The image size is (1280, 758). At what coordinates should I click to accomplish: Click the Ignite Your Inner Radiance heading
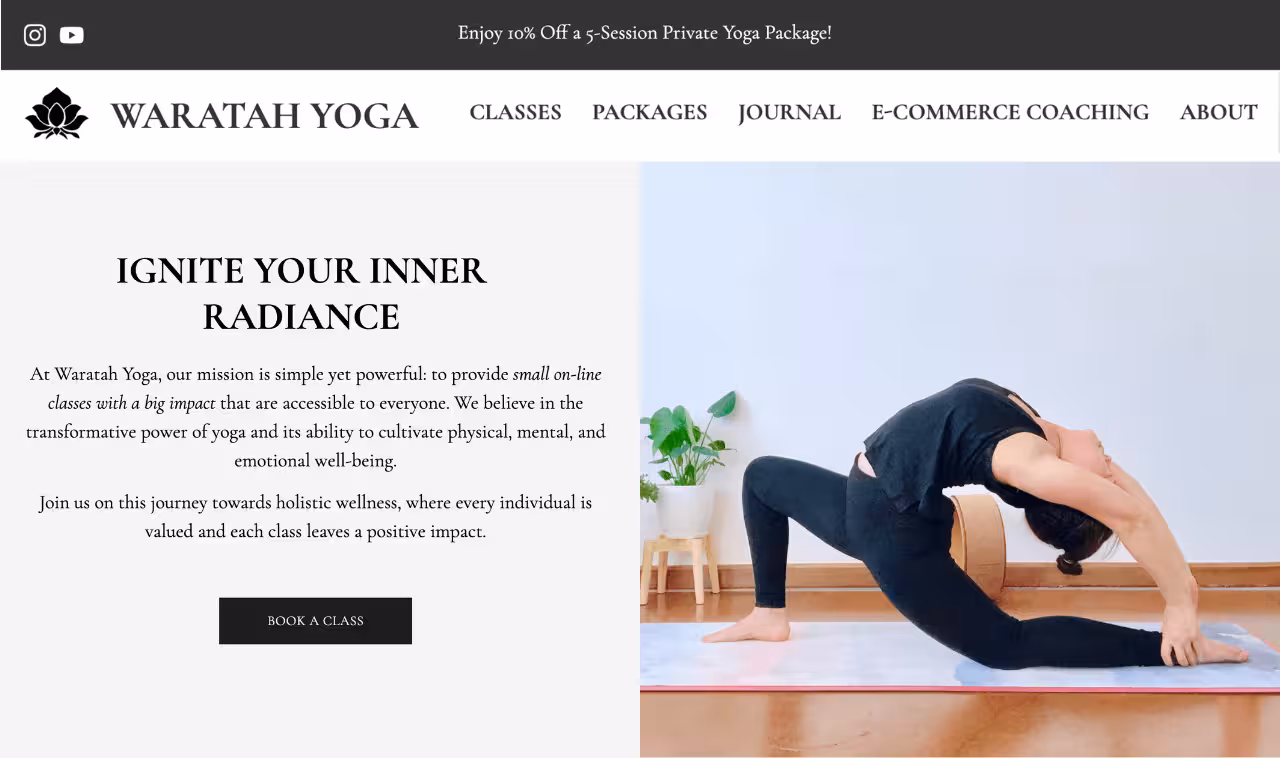pos(301,294)
